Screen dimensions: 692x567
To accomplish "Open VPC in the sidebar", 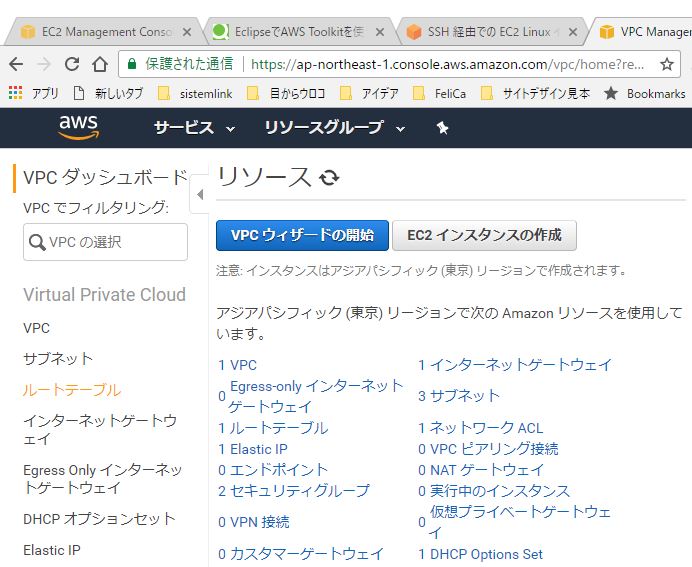I will click(x=36, y=328).
